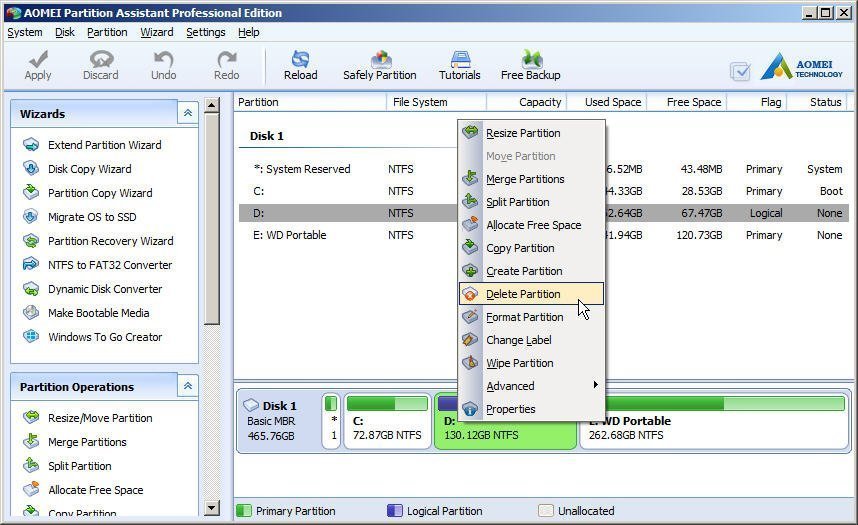
Task: Click the Reload toolbar icon
Action: (x=300, y=59)
